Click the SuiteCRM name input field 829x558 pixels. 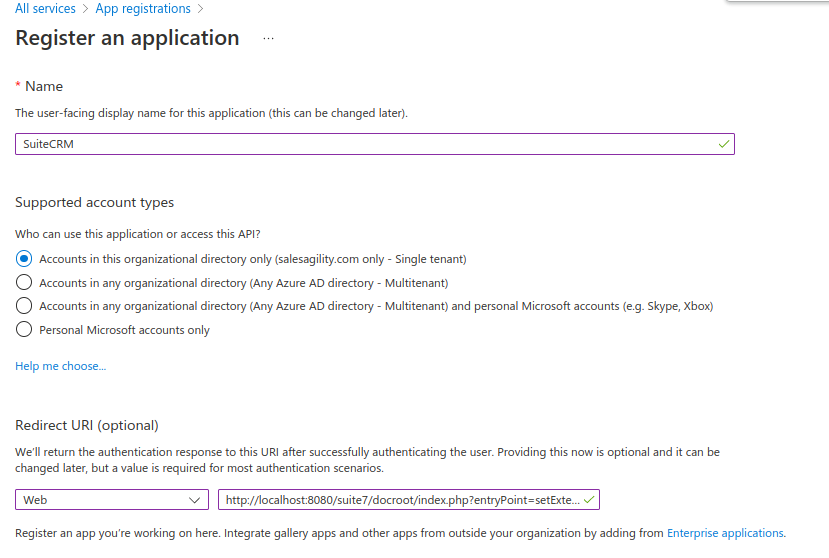point(375,144)
